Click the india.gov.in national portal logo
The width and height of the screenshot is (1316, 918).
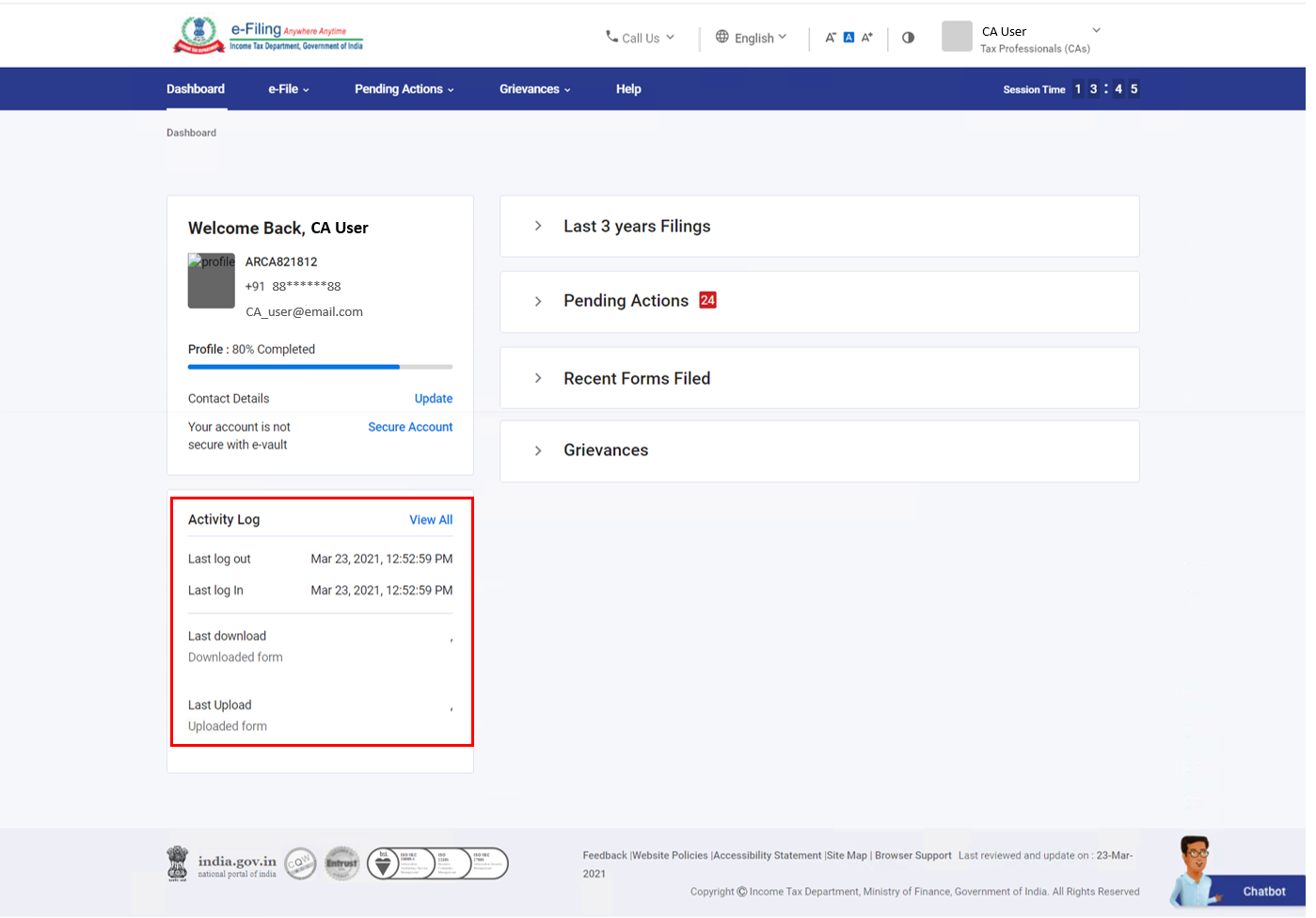point(223,863)
